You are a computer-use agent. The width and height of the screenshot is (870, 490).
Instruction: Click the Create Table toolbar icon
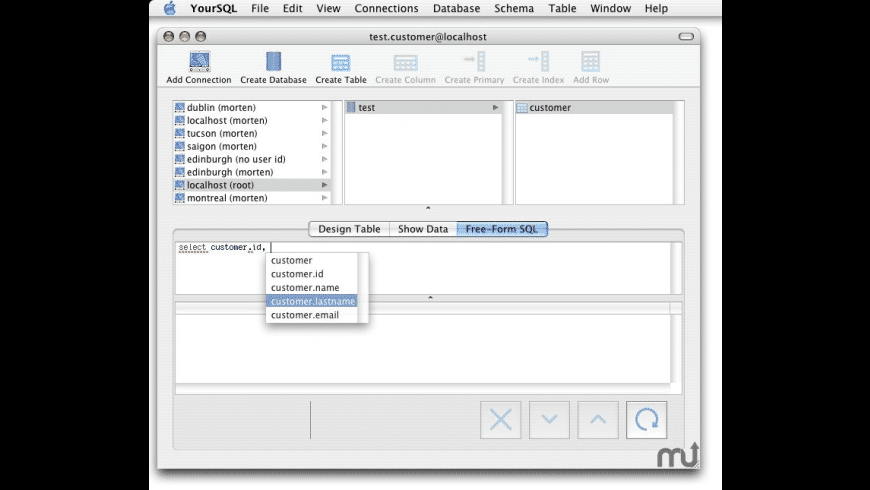point(341,63)
